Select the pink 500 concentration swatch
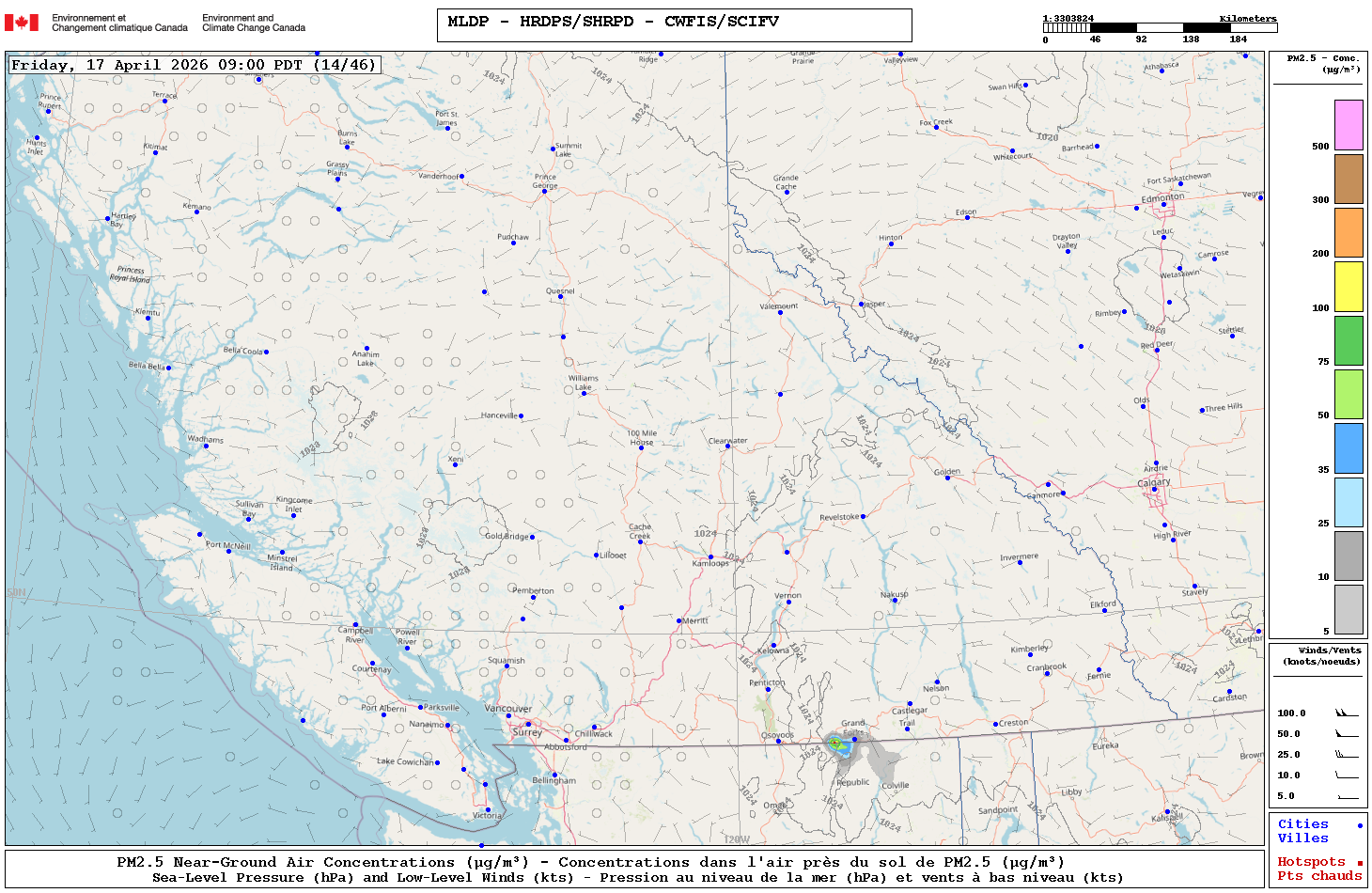This screenshot has height=893, width=1372. [1349, 125]
